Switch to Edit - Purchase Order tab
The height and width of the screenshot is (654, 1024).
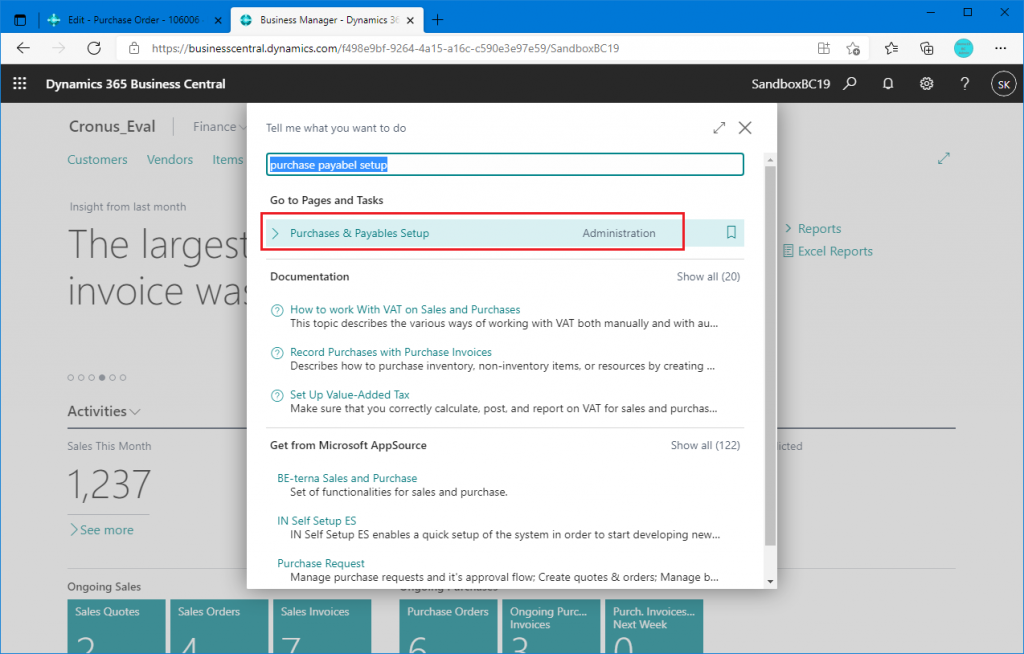[x=134, y=20]
